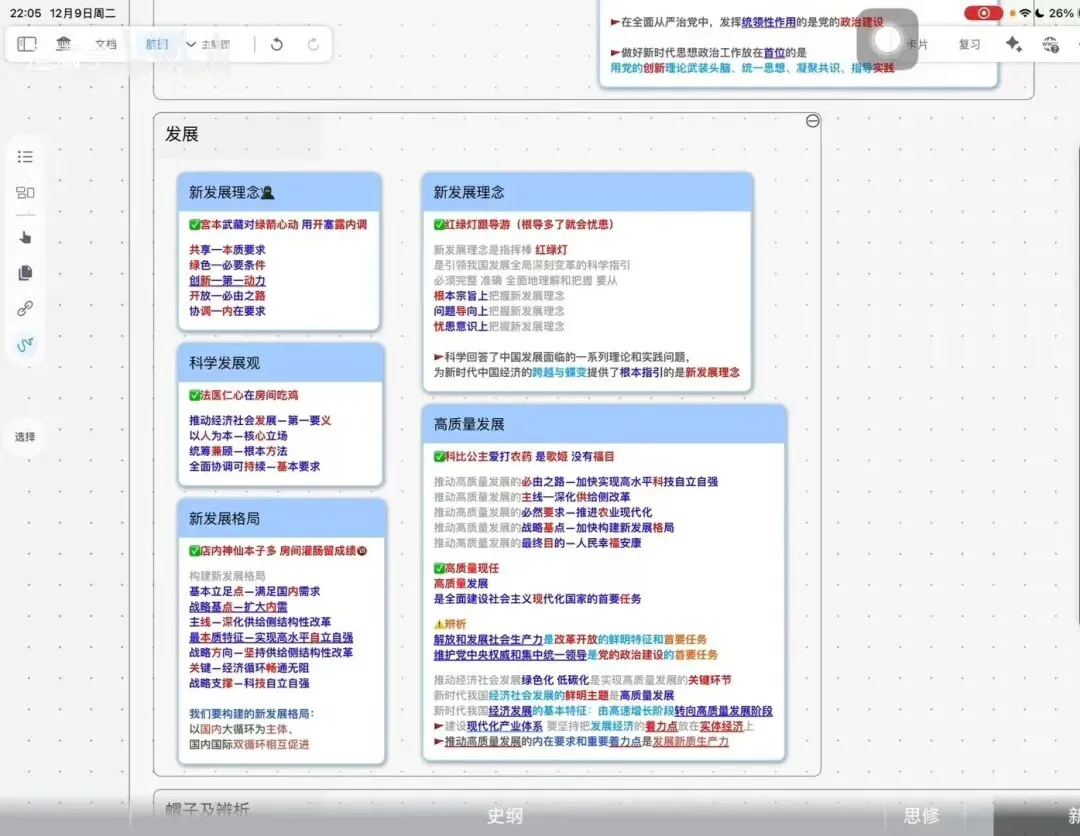Tap underlined 解放和发展社会生产力 text
The image size is (1080, 836).
488,640
